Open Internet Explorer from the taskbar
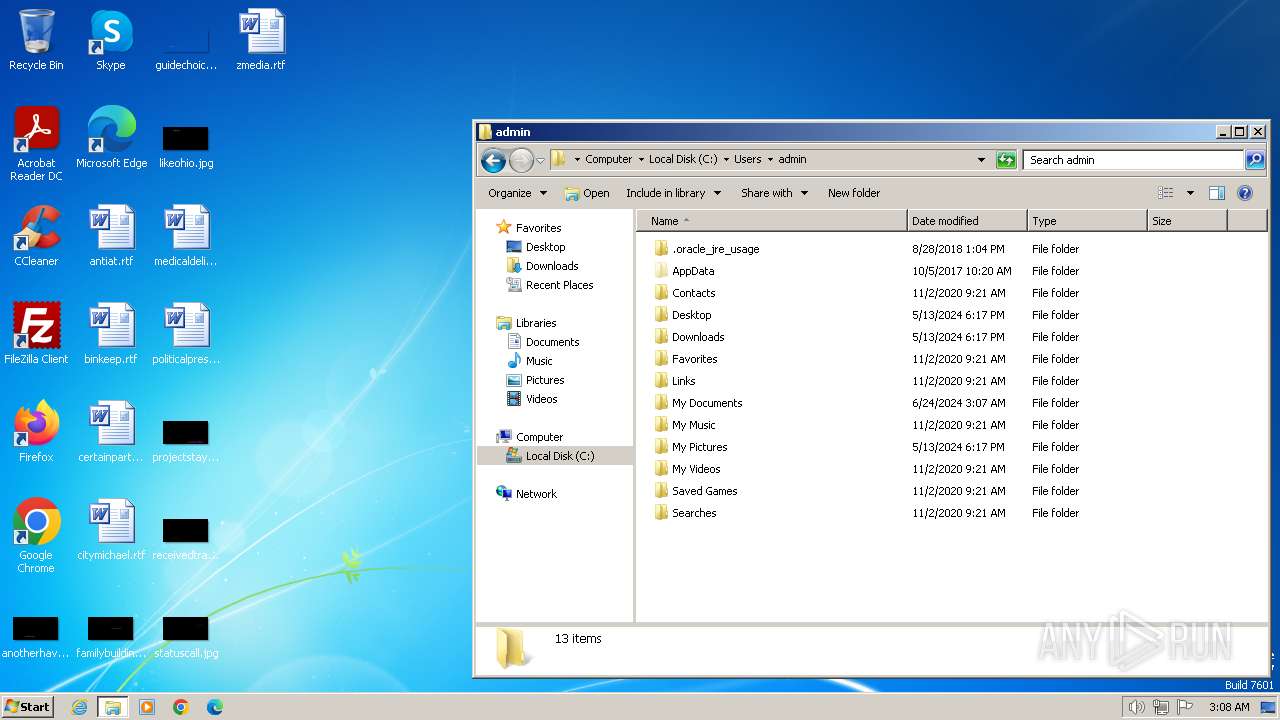Screen dimensions: 1280x720 coord(79,707)
